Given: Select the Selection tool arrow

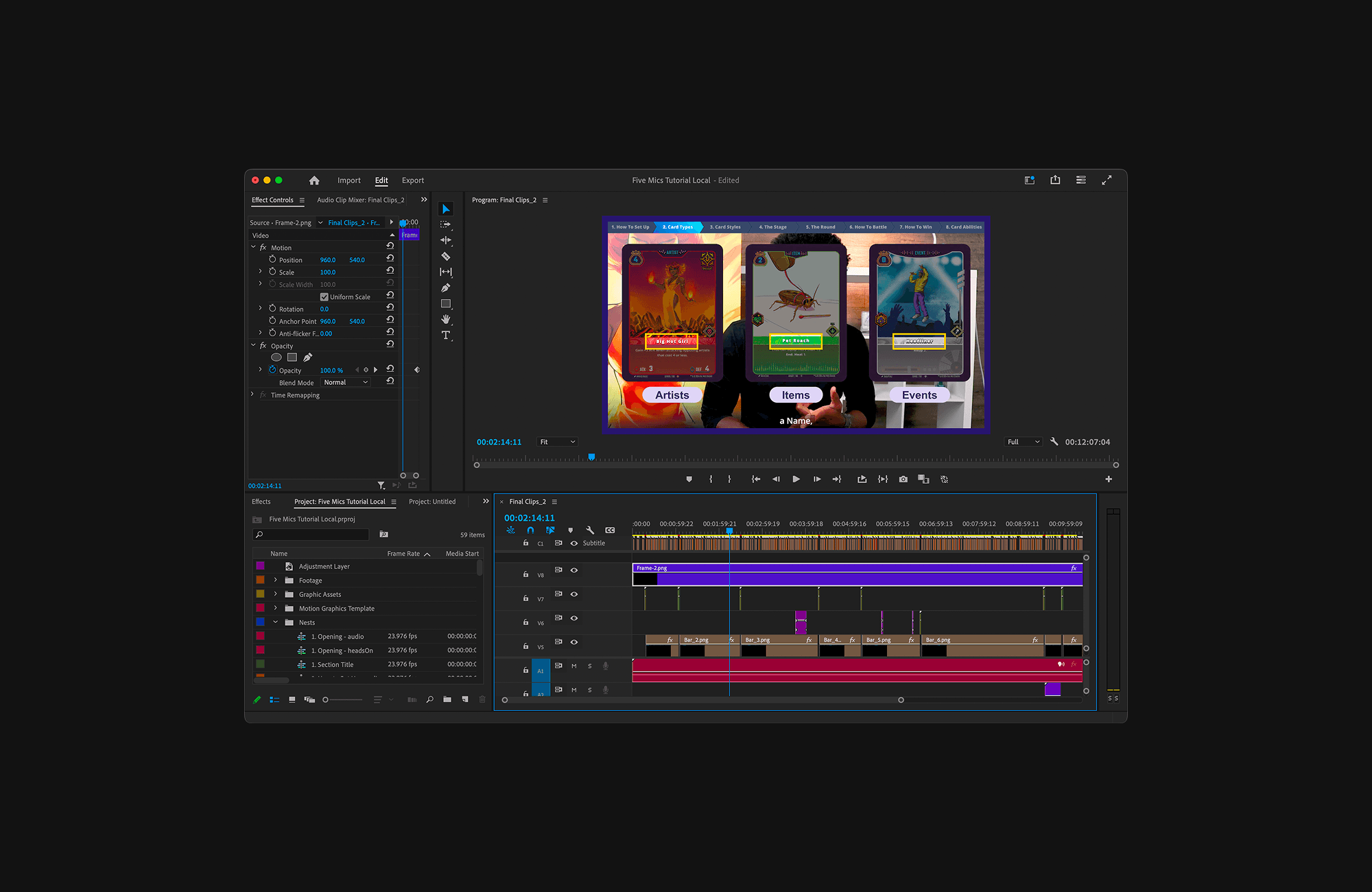Looking at the screenshot, I should coord(446,209).
